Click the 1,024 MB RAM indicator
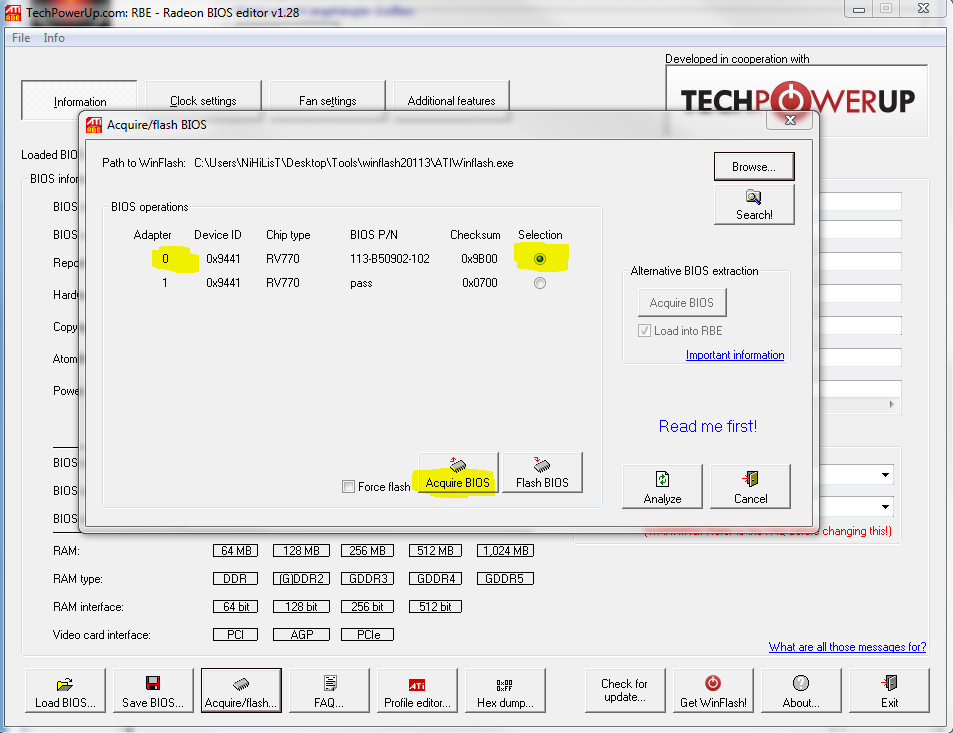Screen dimensions: 953x733 point(506,551)
